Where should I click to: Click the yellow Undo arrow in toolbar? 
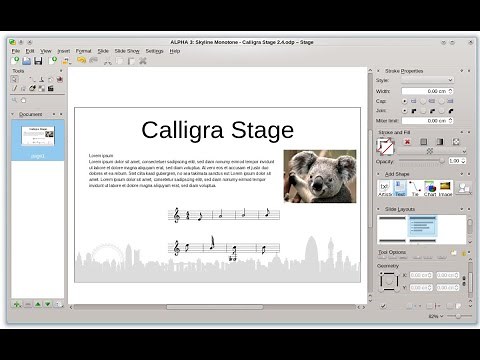click(81, 60)
